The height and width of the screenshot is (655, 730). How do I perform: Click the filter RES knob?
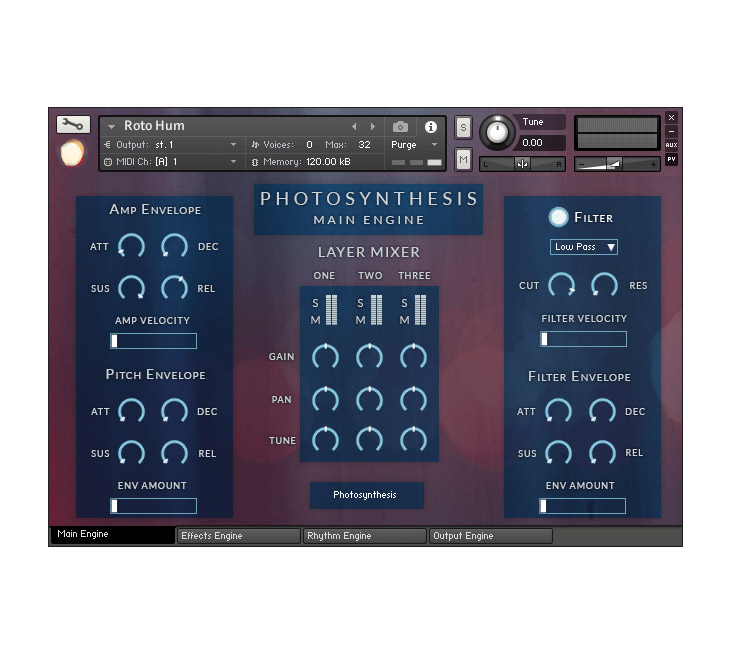pyautogui.click(x=604, y=285)
